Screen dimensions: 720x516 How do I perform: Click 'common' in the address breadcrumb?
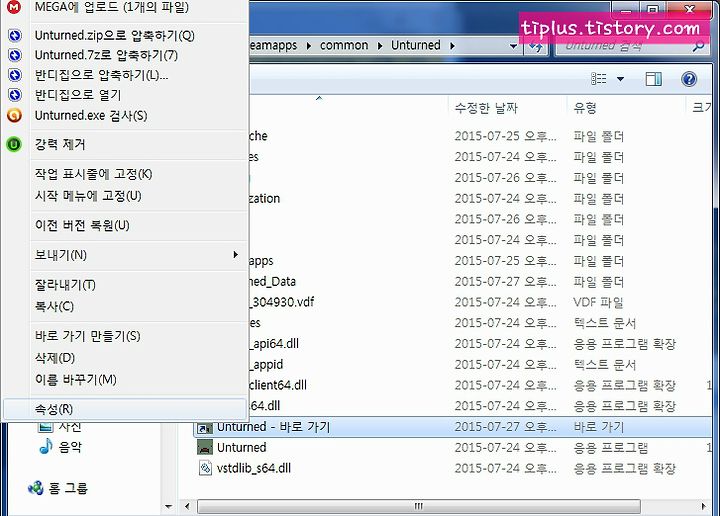[344, 45]
